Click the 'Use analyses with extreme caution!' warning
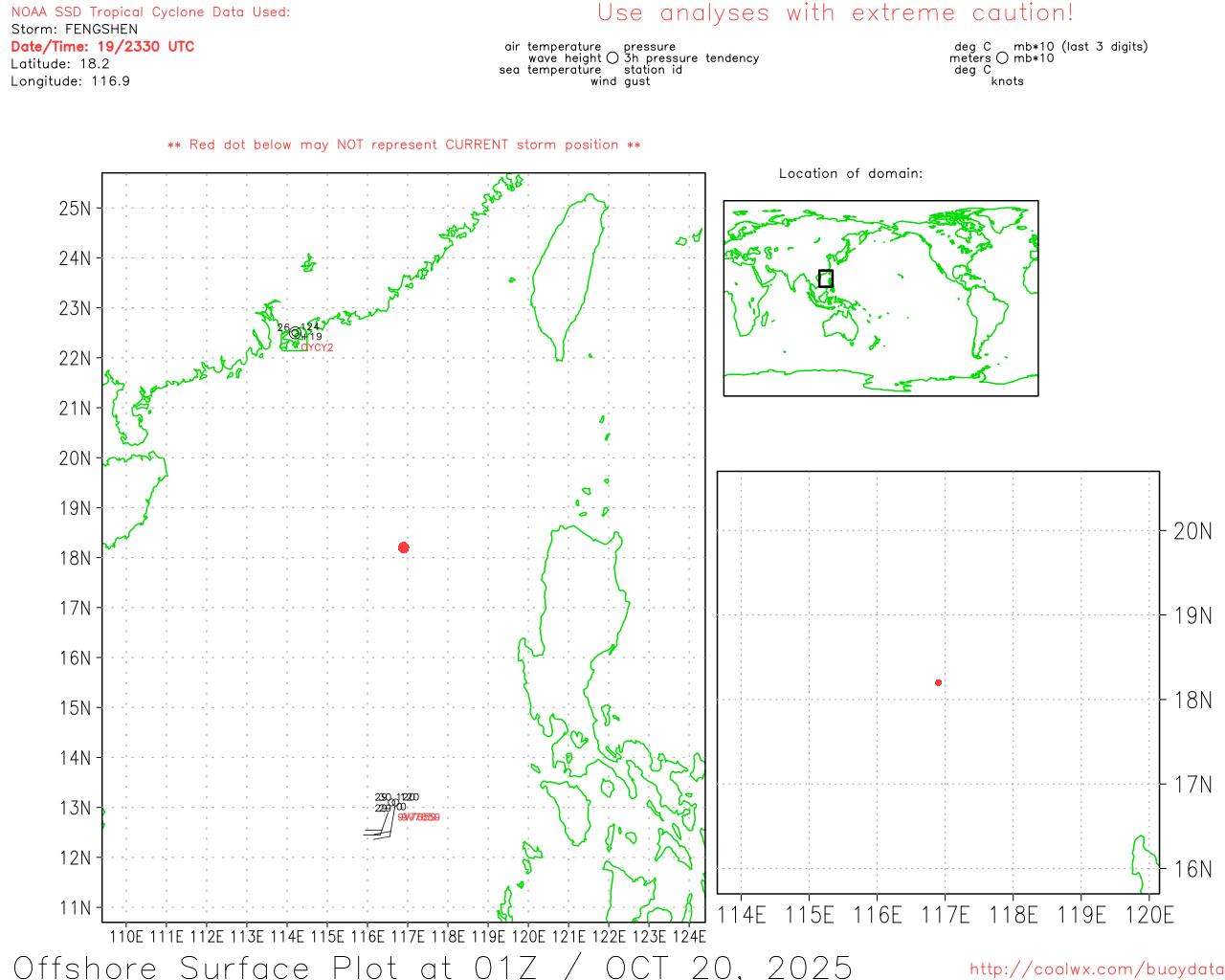Screen dimensions: 1225x980 835,13
